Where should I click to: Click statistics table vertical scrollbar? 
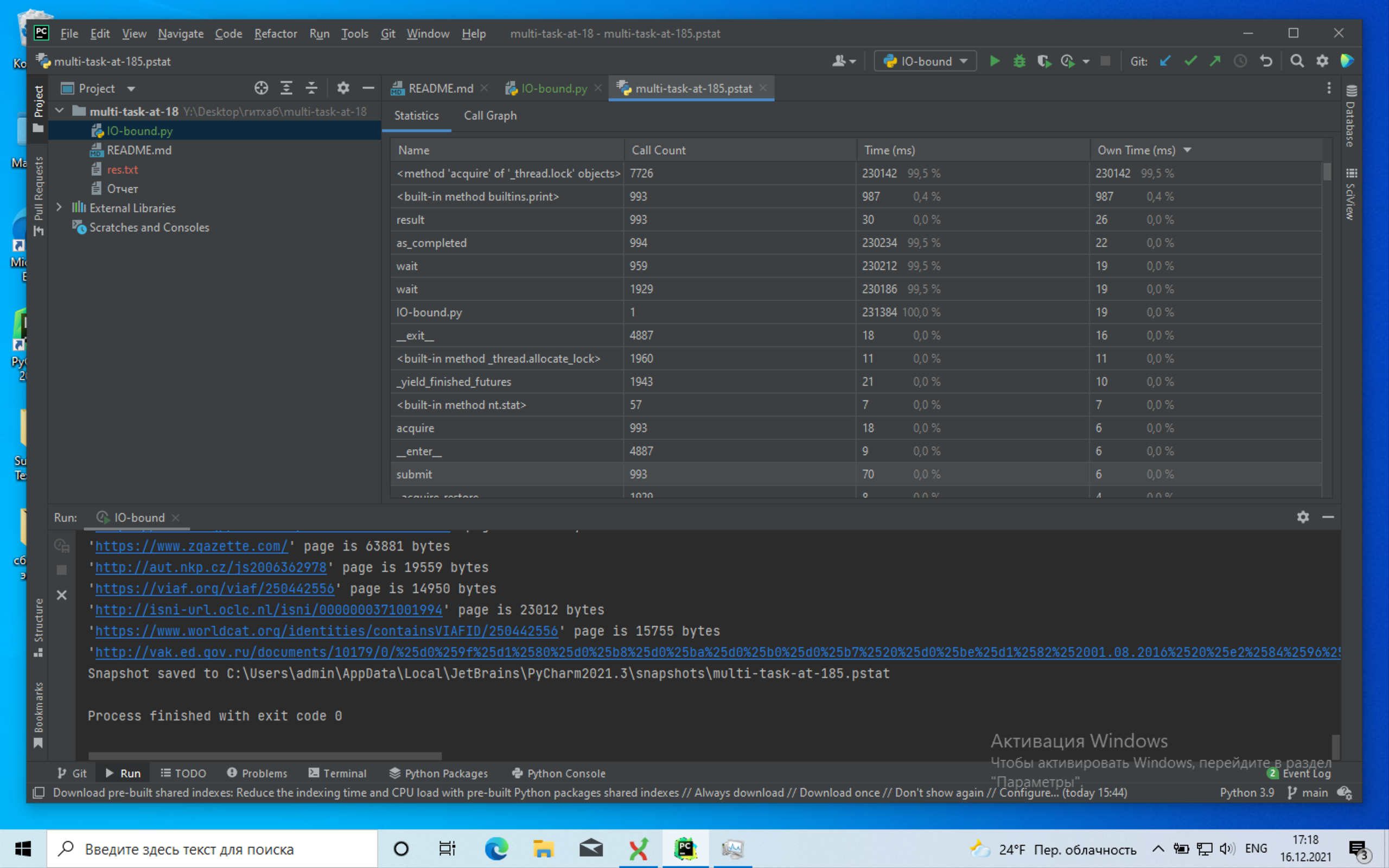1327,171
